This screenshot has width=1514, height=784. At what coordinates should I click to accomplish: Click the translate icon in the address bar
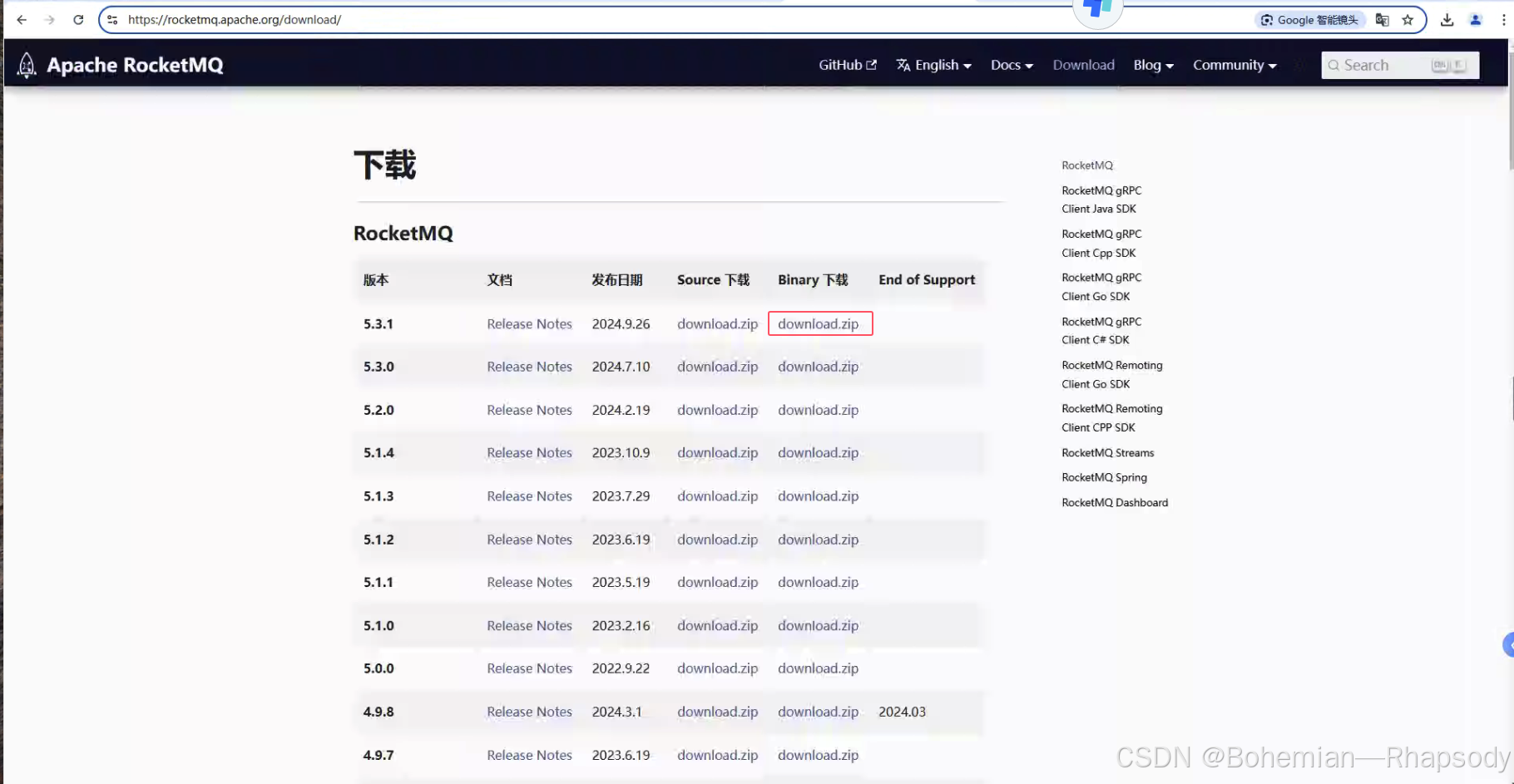[1382, 19]
